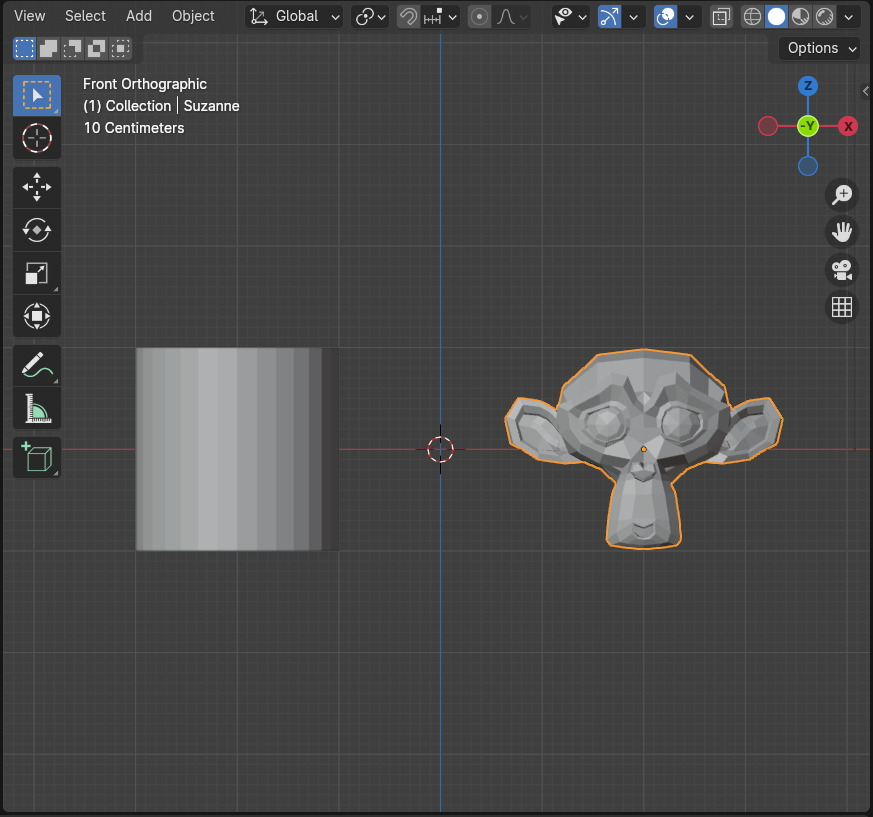Open proportional editing falloff dropdown
This screenshot has width=873, height=817.
tap(511, 17)
